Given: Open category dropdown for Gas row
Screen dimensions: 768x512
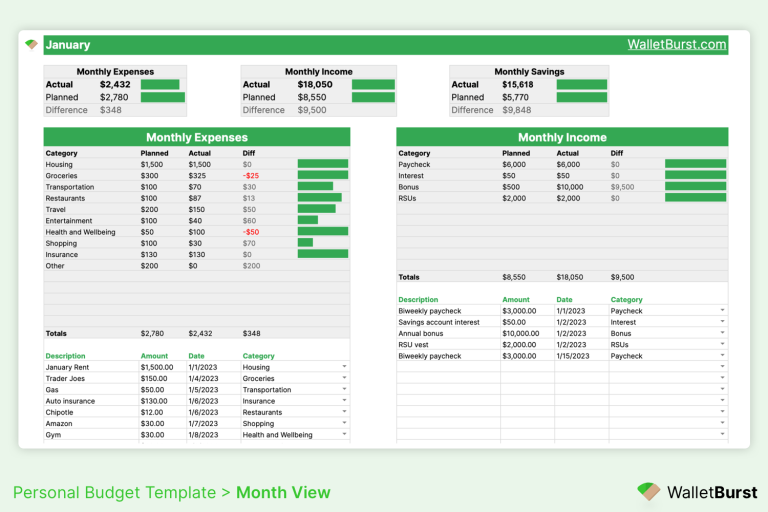Looking at the screenshot, I should pos(344,389).
